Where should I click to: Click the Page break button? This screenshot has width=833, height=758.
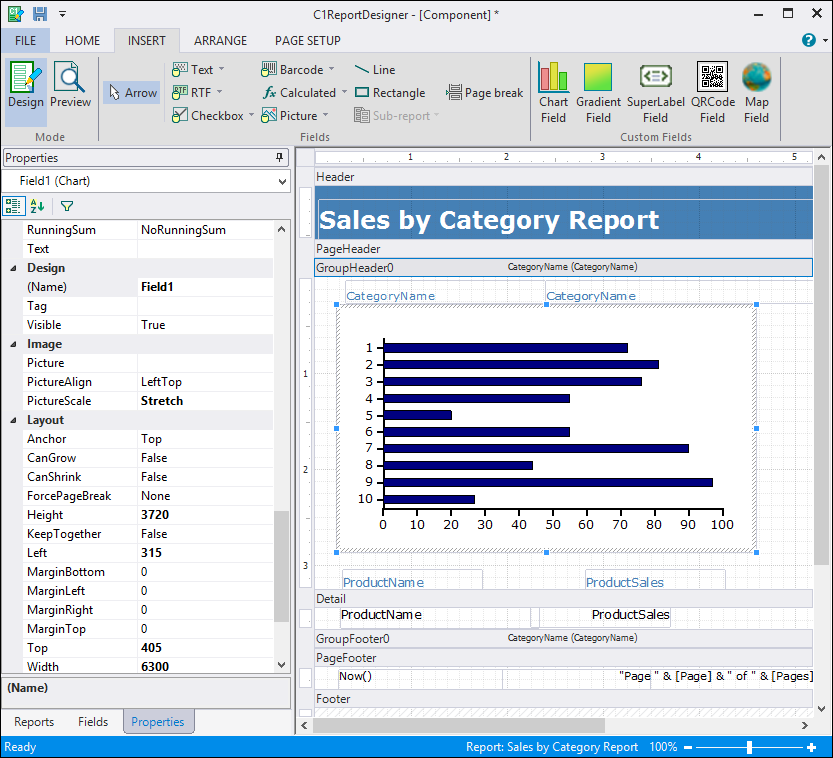coord(485,93)
